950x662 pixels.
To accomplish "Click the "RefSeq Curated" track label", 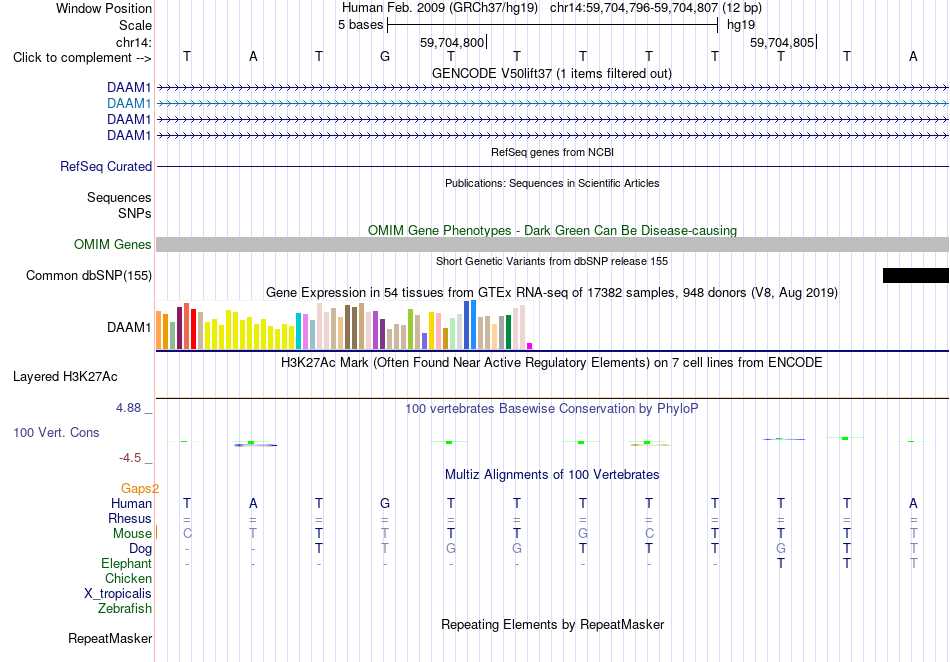I will point(106,166).
